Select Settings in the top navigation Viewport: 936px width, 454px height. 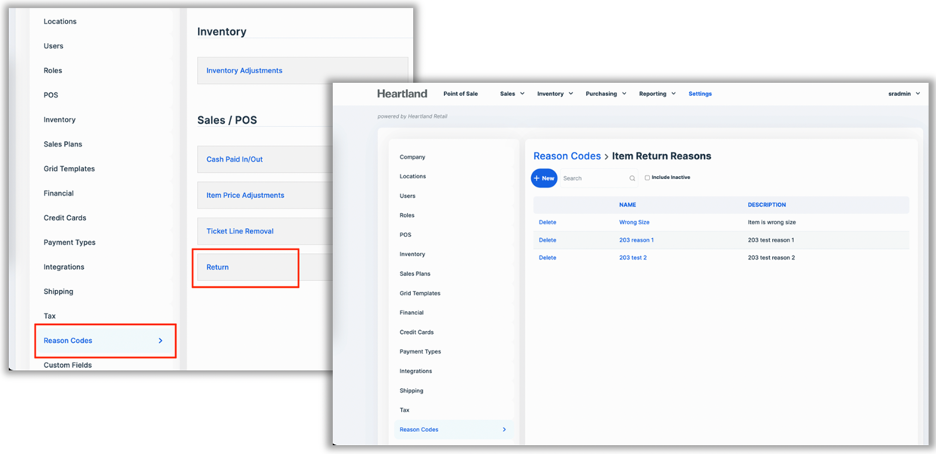point(700,94)
